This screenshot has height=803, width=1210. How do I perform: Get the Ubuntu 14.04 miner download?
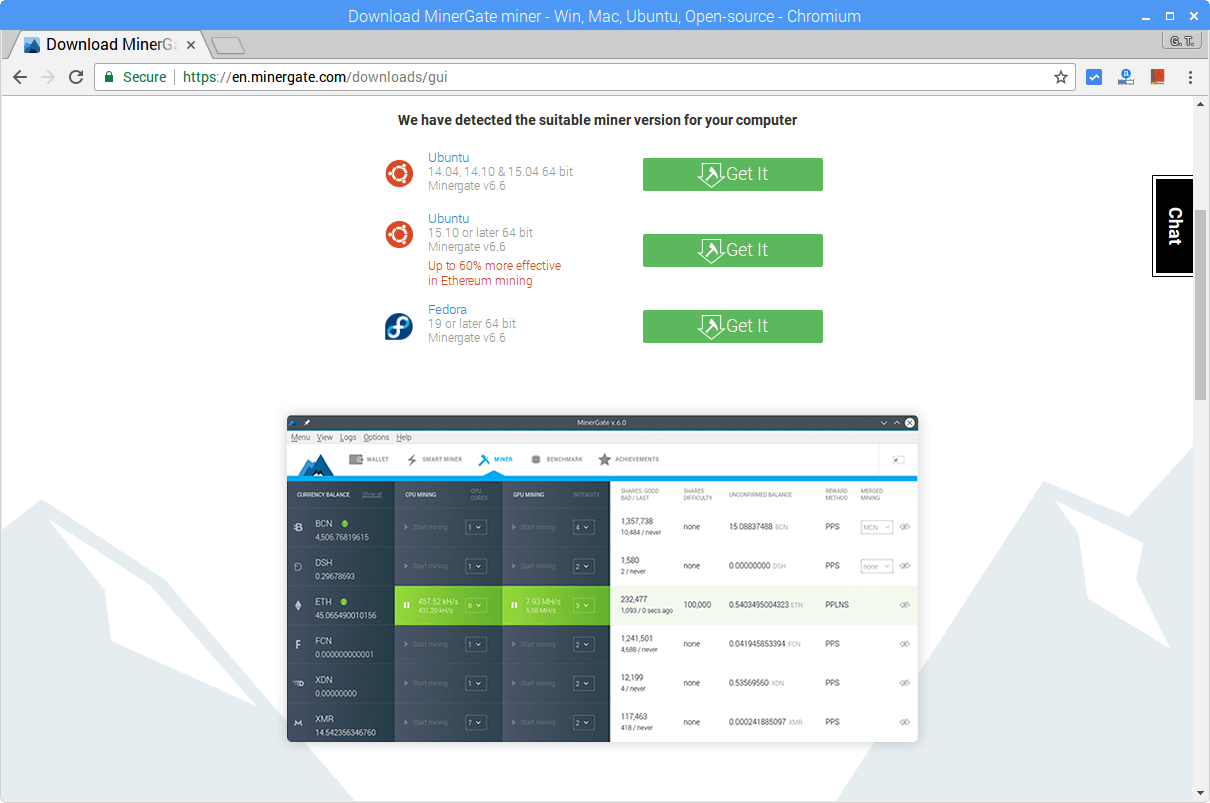click(x=732, y=174)
